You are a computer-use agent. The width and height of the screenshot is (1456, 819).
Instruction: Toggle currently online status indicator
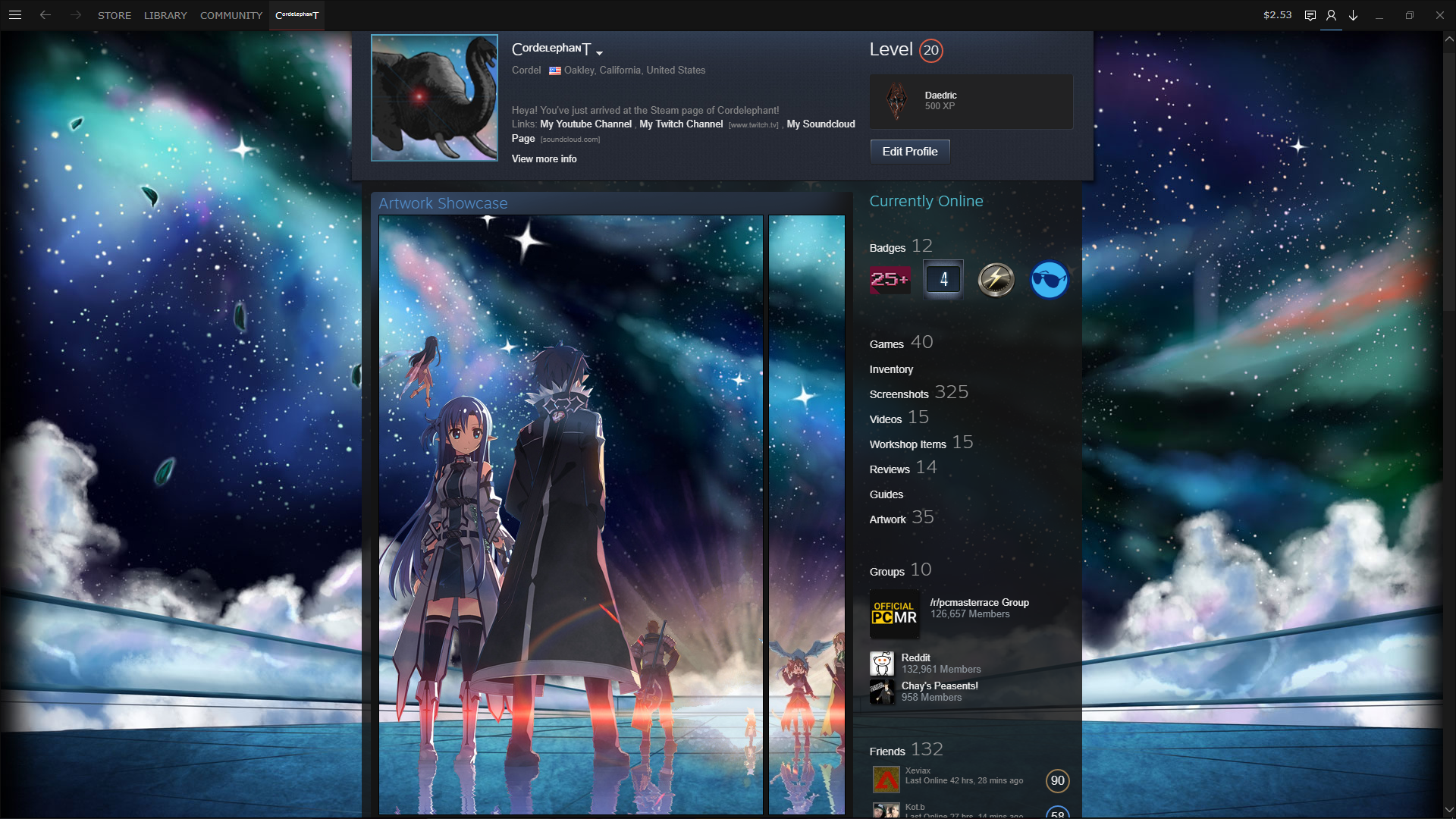(925, 201)
